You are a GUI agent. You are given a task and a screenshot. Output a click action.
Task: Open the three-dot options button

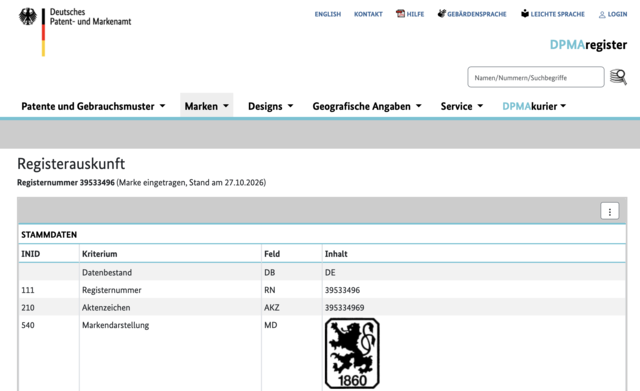click(609, 211)
